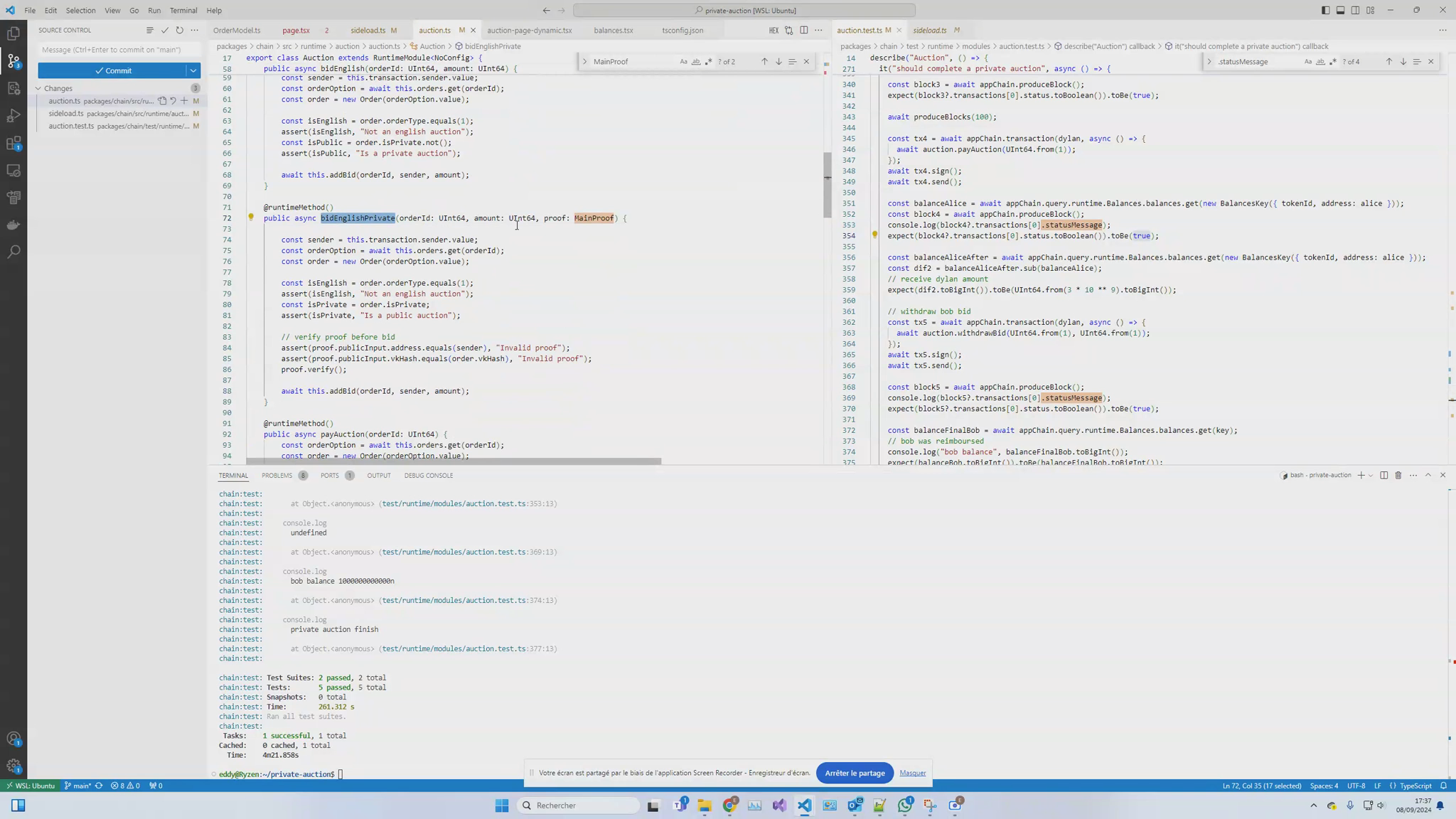Toggle Match Whole Word in MainProof find
1456x819 pixels.
[x=695, y=62]
